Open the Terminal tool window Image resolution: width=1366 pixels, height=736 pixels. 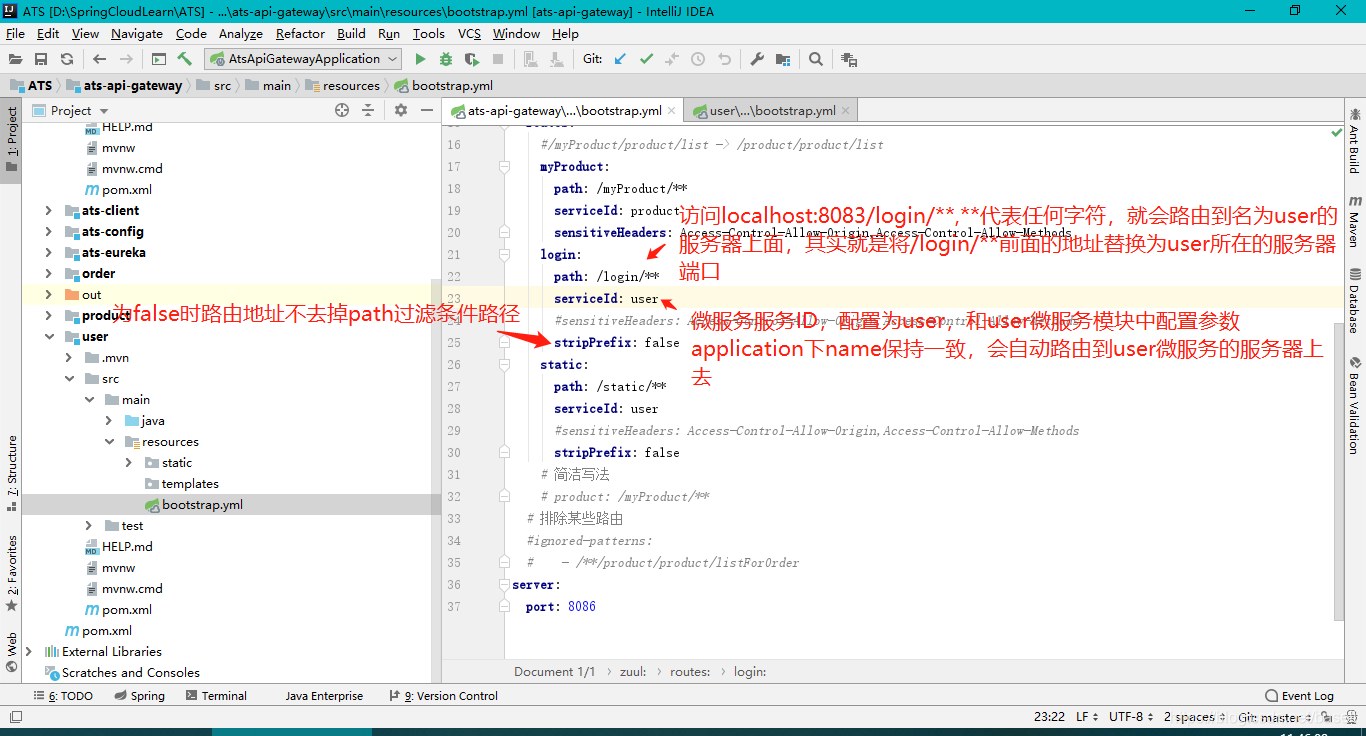(x=216, y=695)
